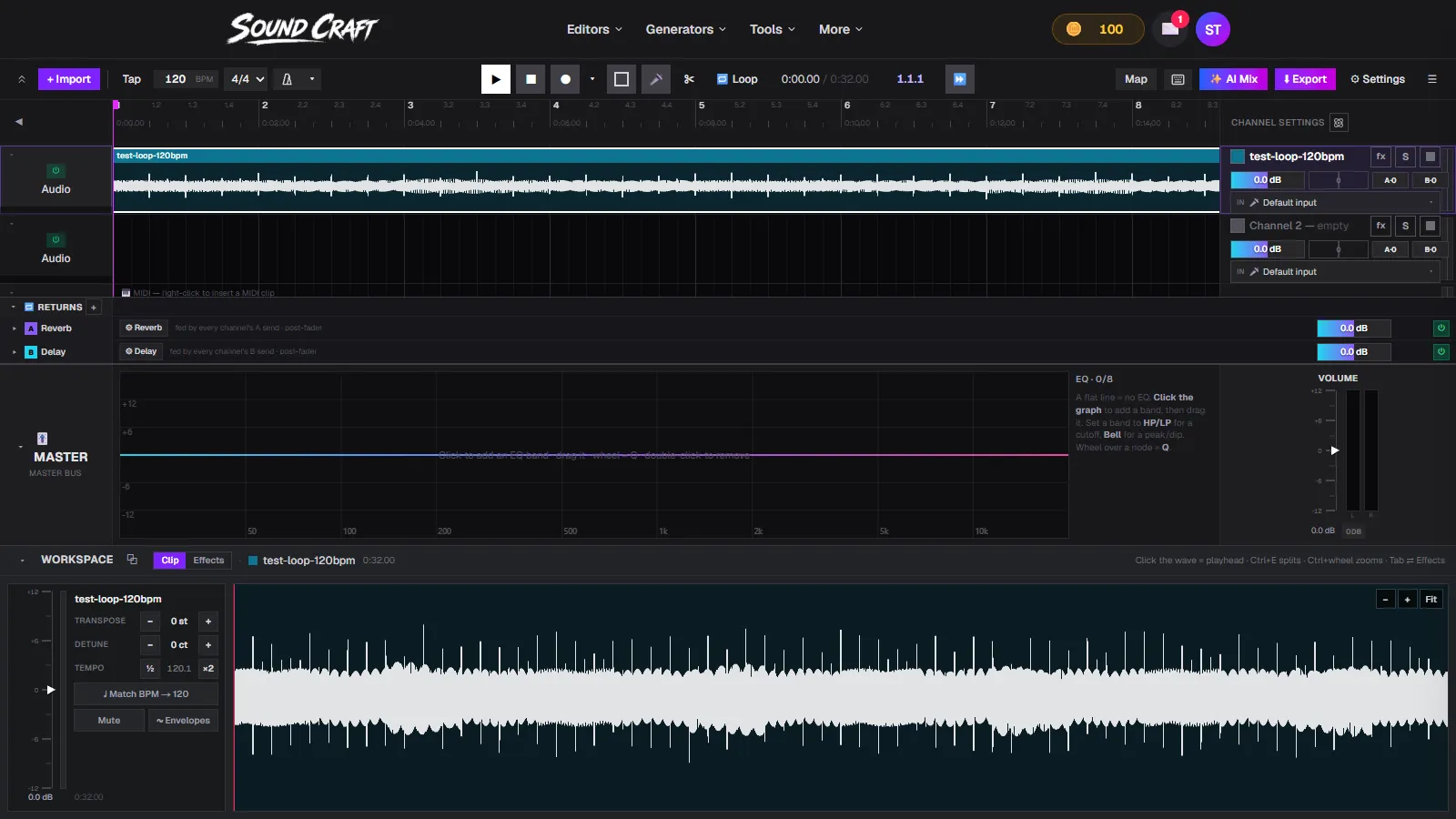1456x819 pixels.
Task: Open the inbox icon with the notification badge
Action: pyautogui.click(x=1170, y=29)
